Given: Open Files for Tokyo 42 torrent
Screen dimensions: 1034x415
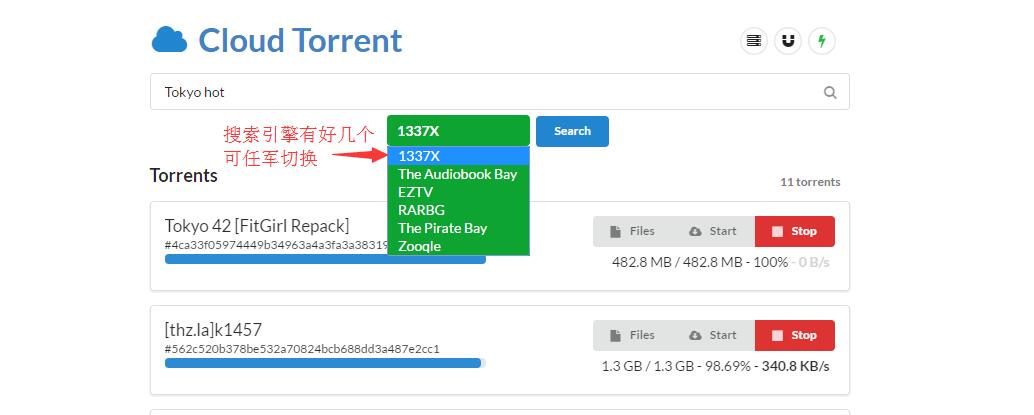Looking at the screenshot, I should 632,231.
